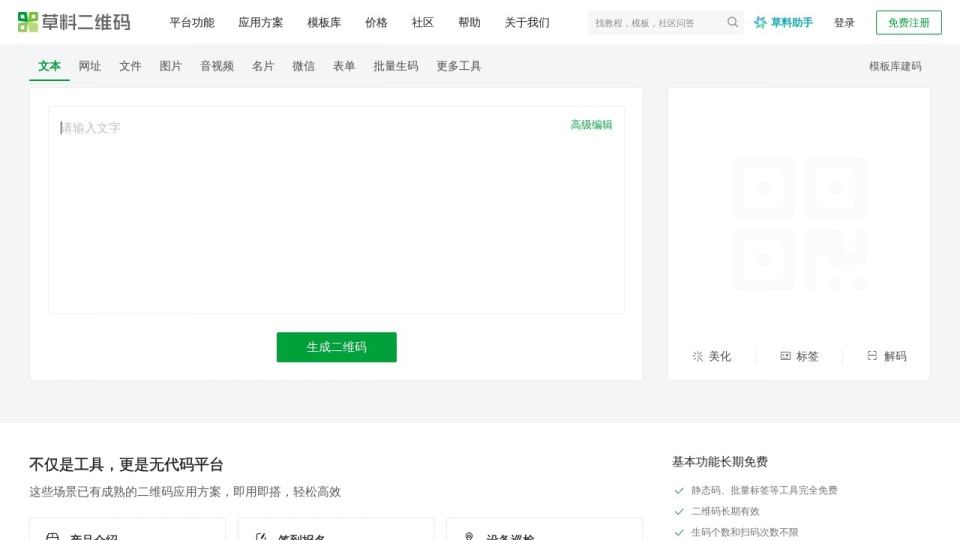
Task: Click the 解码 decode icon
Action: tap(872, 356)
